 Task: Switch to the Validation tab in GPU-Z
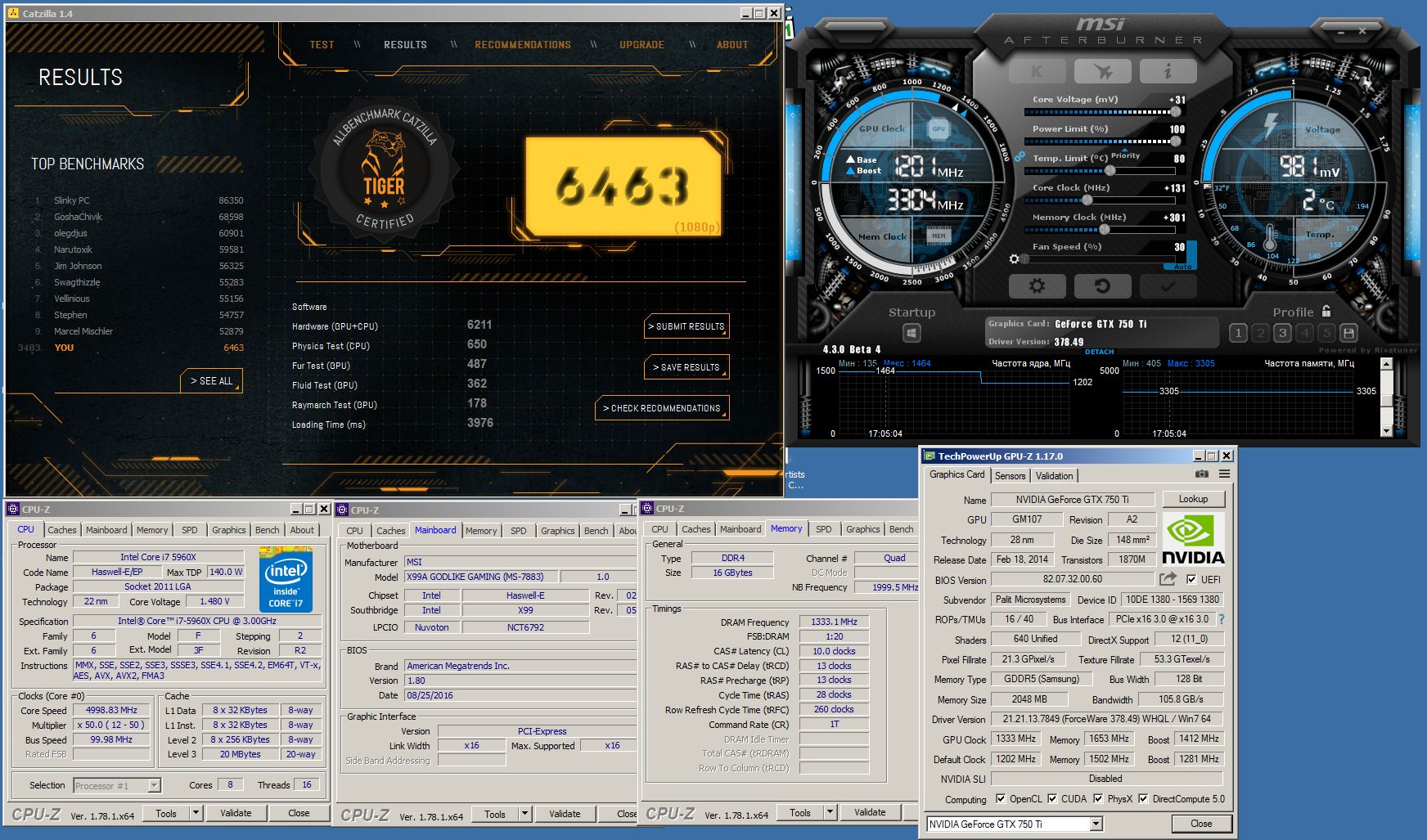pos(1054,476)
